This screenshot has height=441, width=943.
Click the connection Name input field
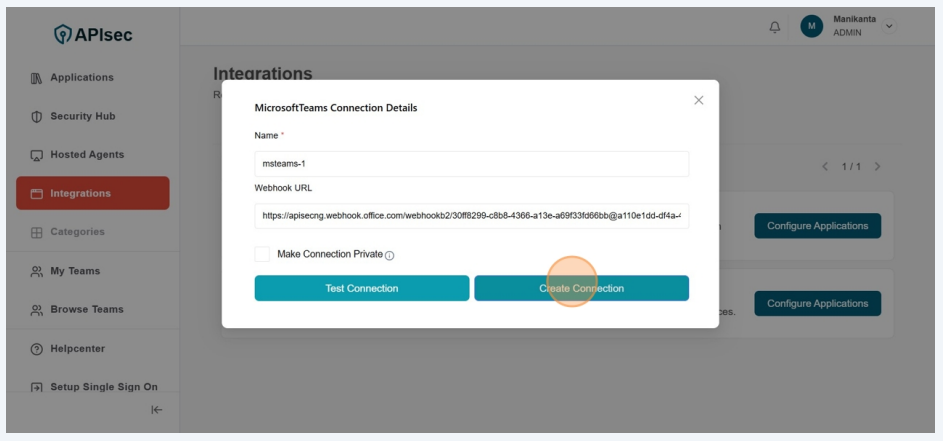471,164
